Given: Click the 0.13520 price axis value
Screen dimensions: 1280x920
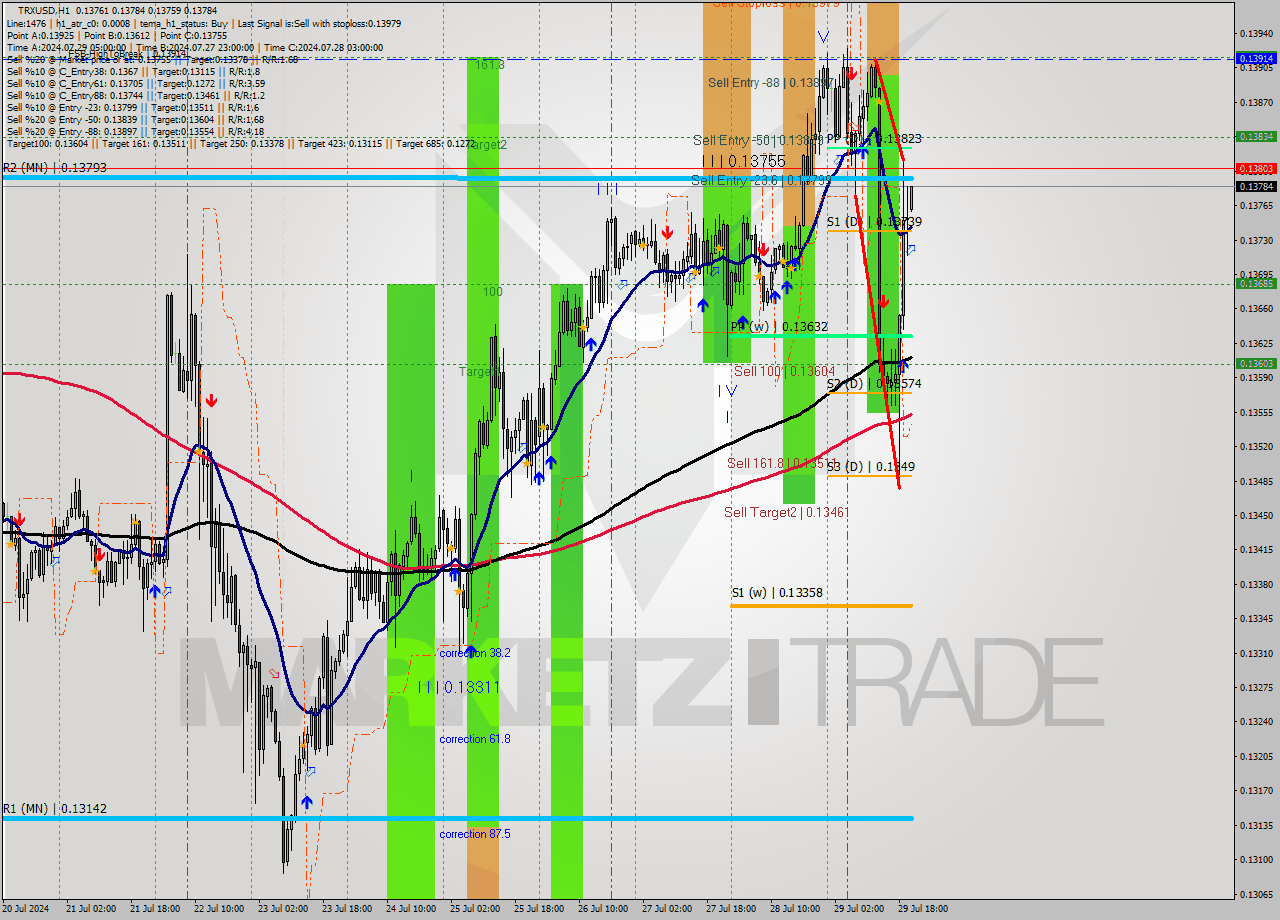Looking at the screenshot, I should 1256,447.
